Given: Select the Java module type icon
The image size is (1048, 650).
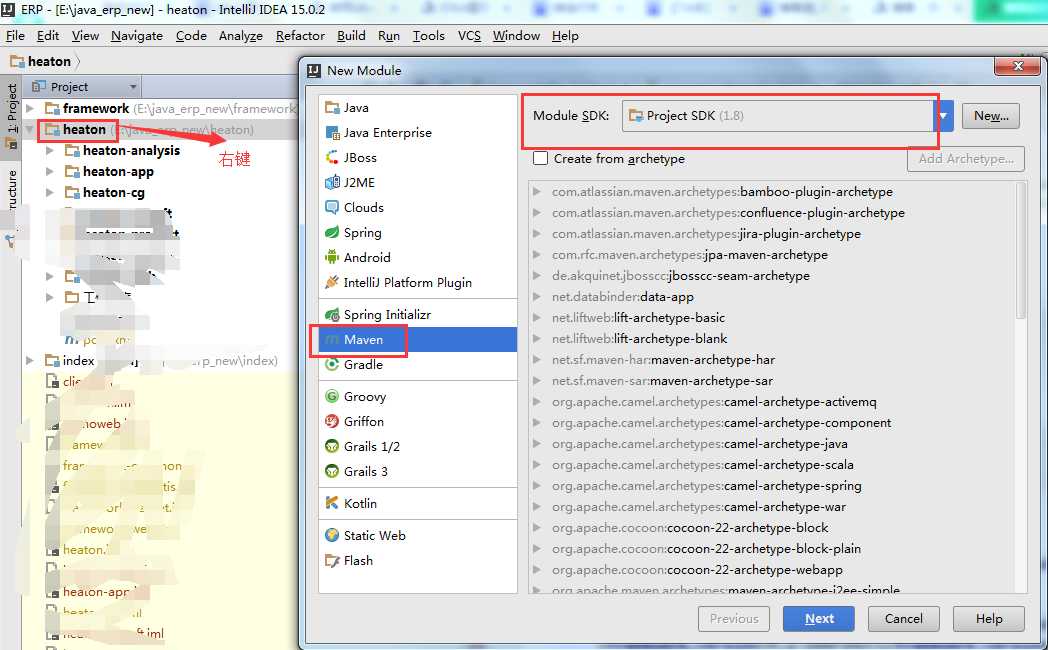Looking at the screenshot, I should pos(332,108).
